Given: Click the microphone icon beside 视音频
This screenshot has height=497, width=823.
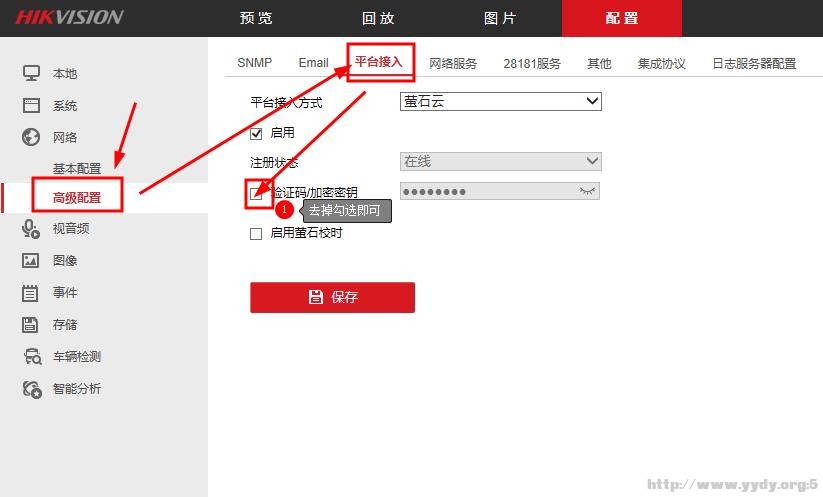Looking at the screenshot, I should point(31,229).
